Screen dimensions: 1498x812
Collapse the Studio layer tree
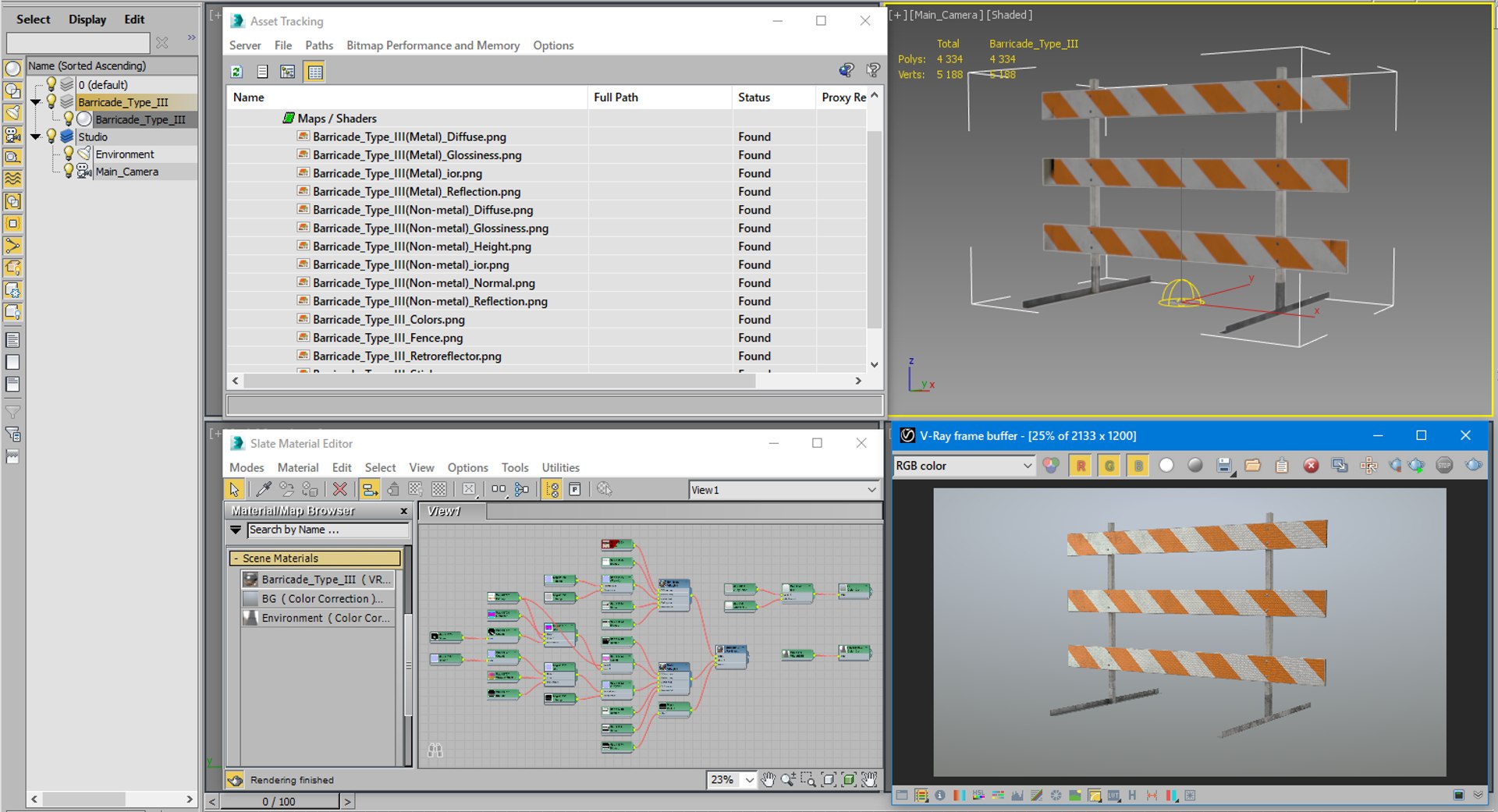point(35,137)
